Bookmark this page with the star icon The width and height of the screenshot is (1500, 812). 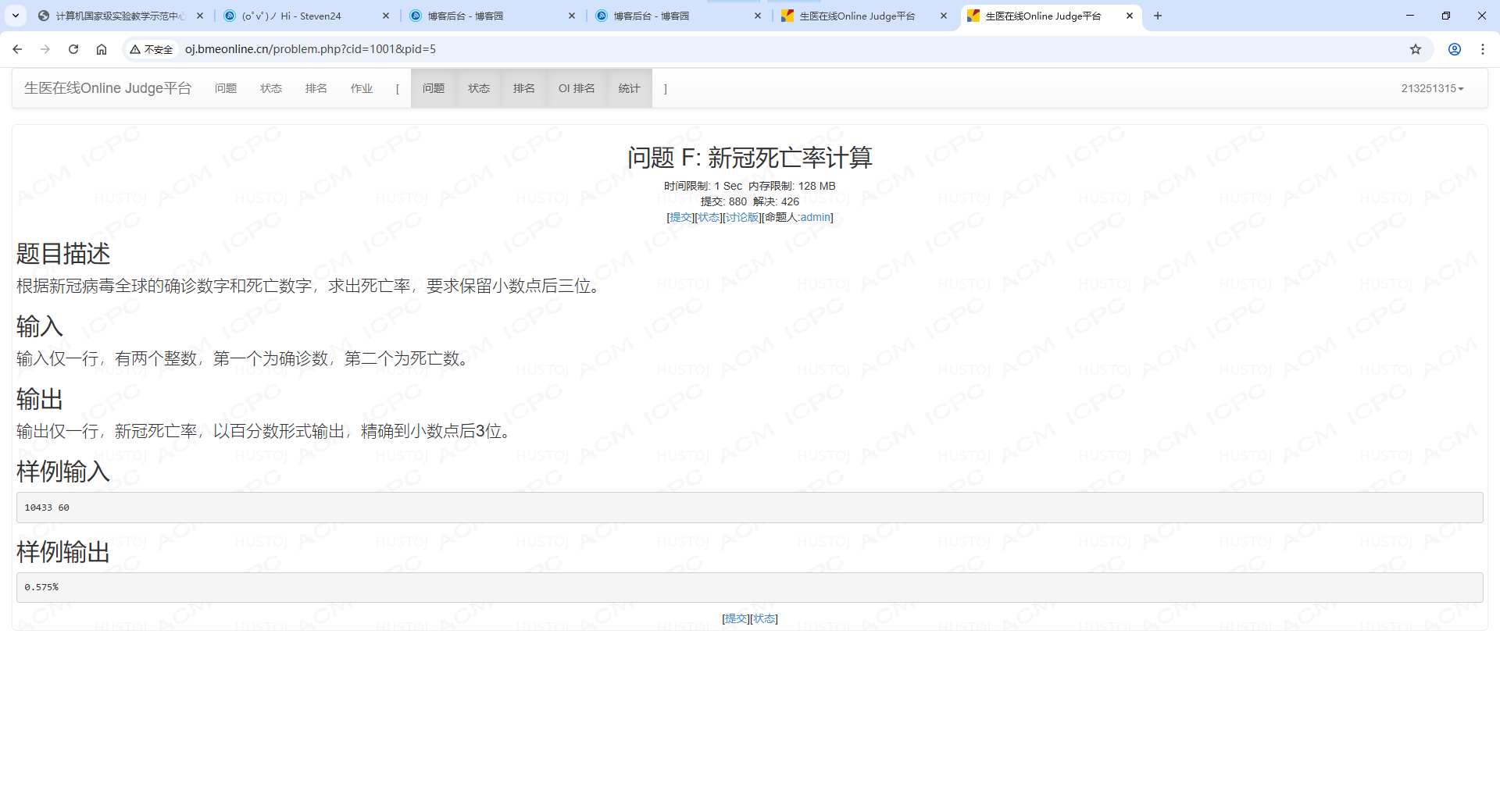[x=1416, y=49]
